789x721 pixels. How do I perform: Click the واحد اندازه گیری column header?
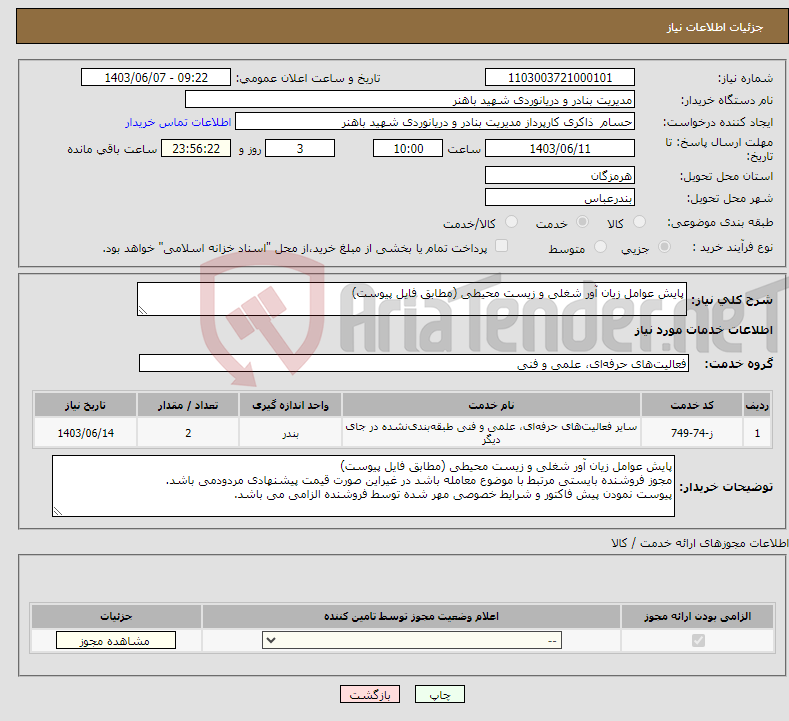click(290, 405)
